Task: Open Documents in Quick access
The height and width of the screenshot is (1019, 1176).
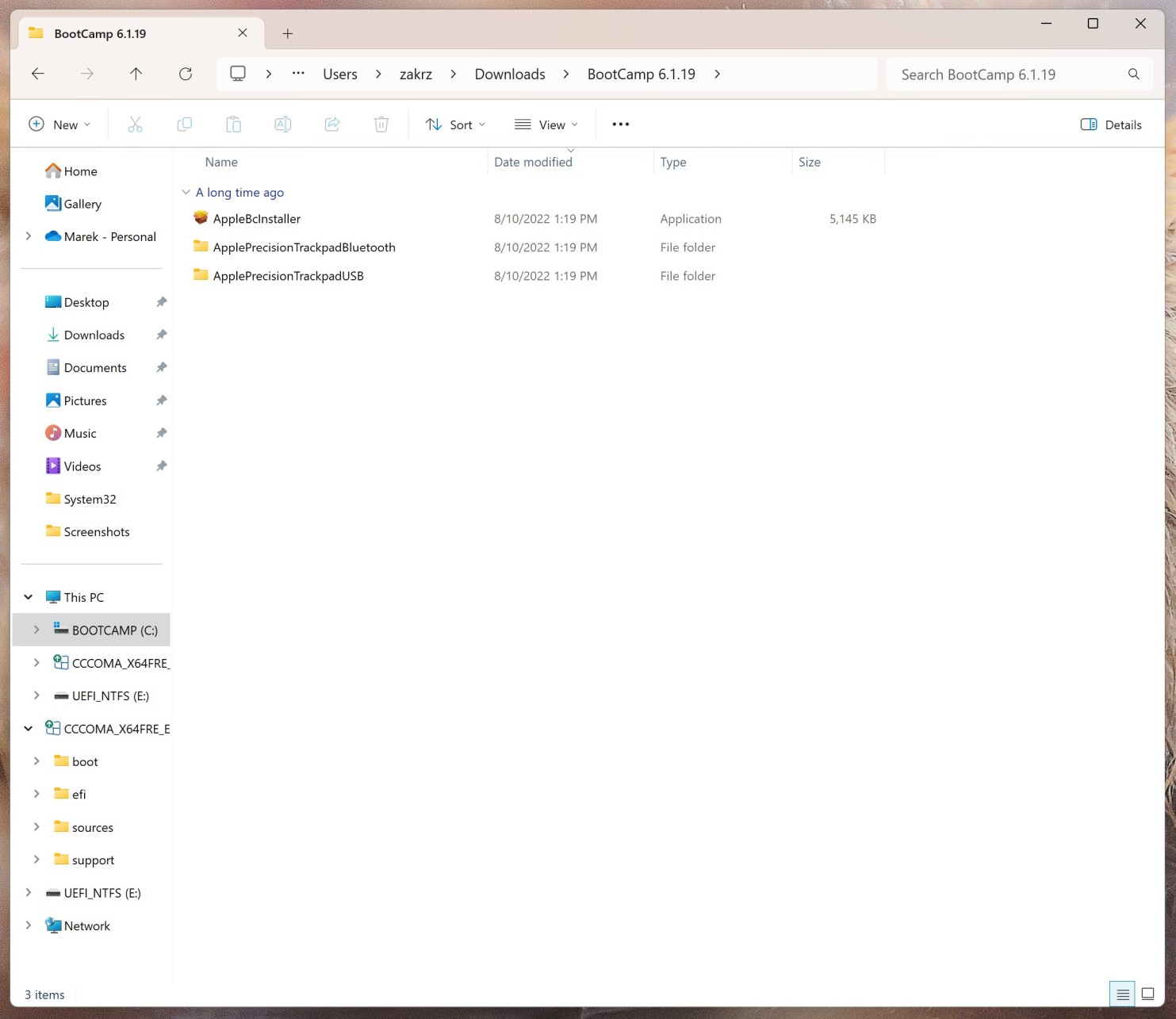Action: 95,367
